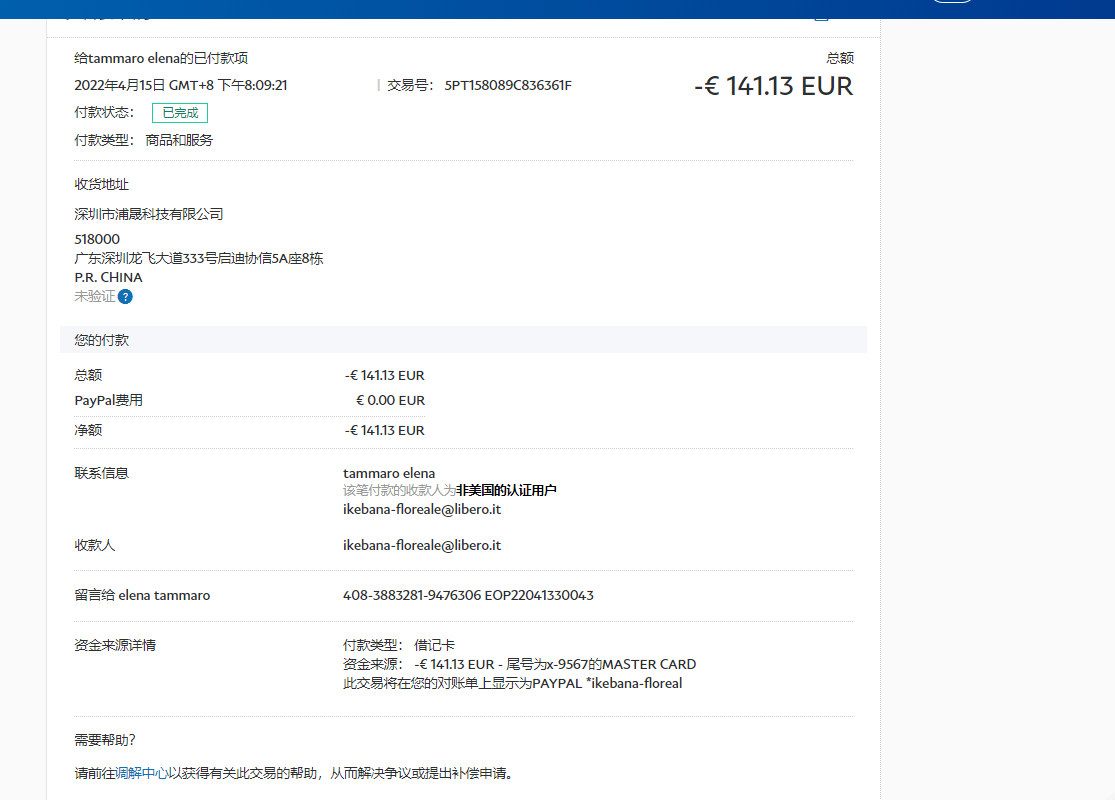Screen dimensions: 1115x800
Task: Click the email in the 收款人 row
Action: (421, 545)
